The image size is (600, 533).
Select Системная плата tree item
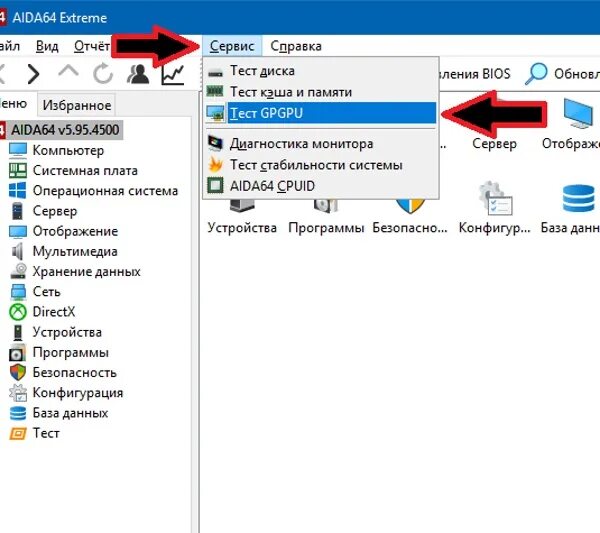(85, 170)
